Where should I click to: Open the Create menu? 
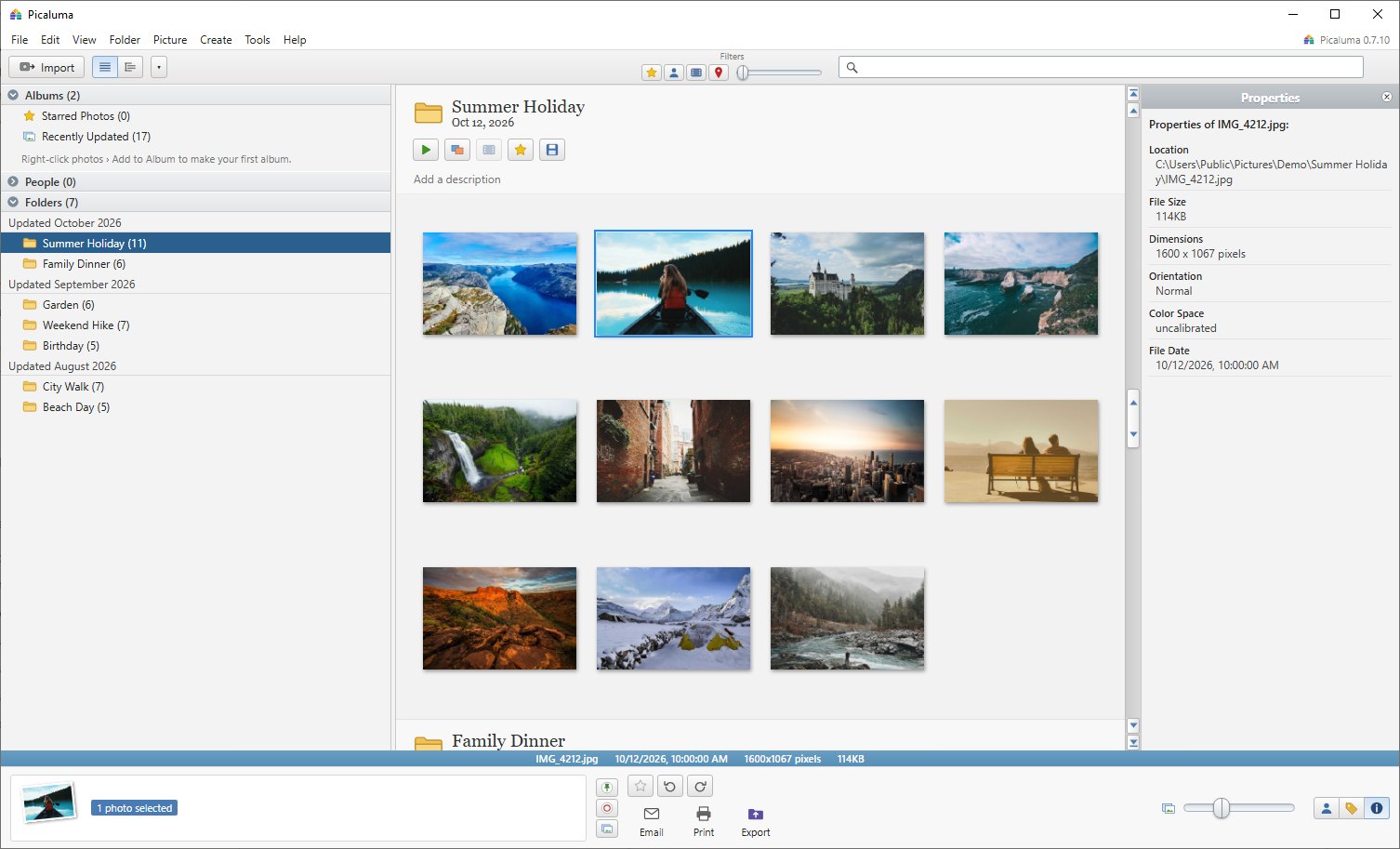pyautogui.click(x=216, y=40)
